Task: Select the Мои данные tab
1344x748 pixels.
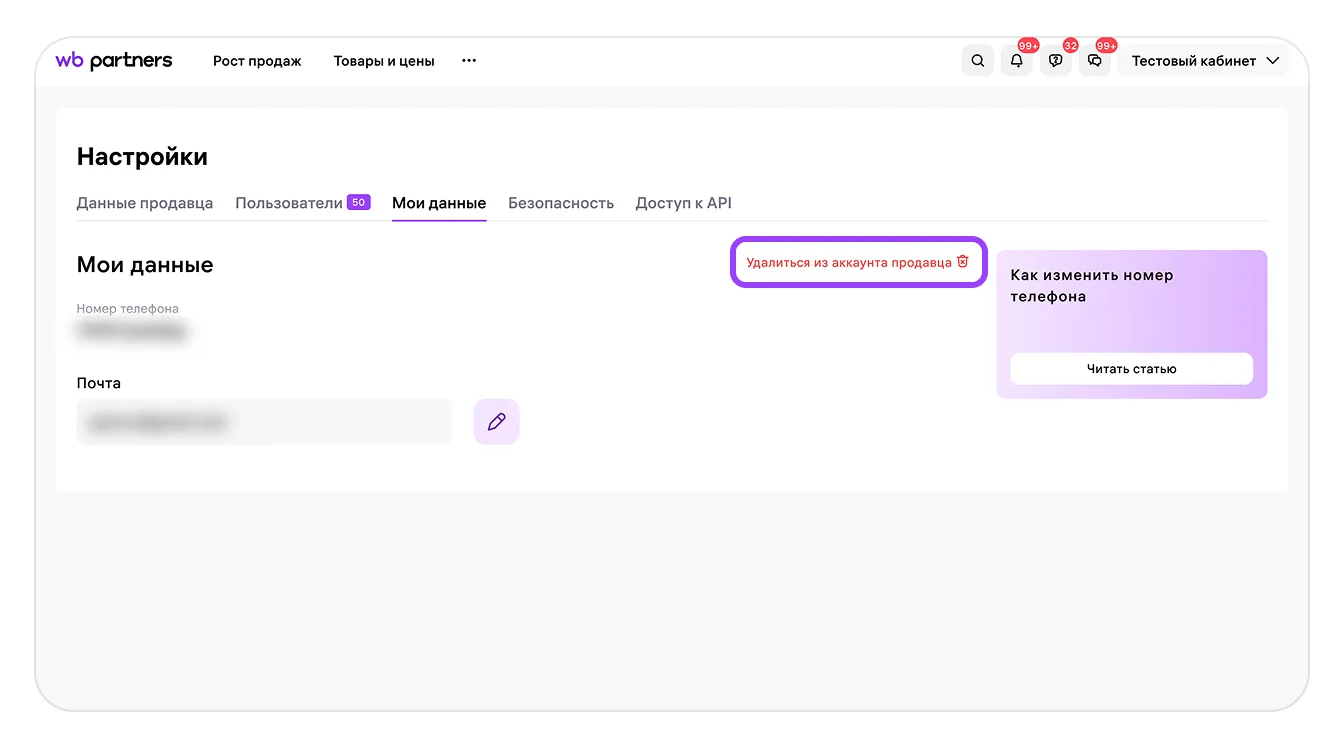Action: click(x=439, y=203)
